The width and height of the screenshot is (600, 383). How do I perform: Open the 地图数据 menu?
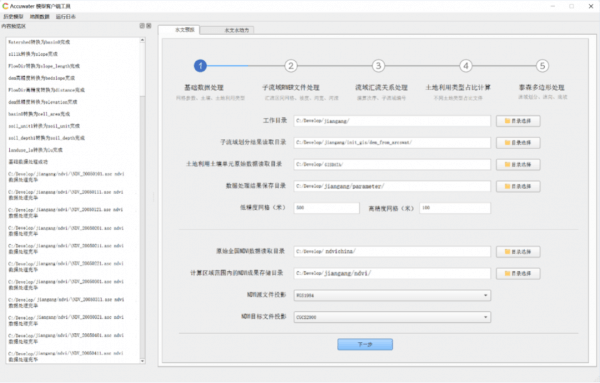tap(40, 16)
